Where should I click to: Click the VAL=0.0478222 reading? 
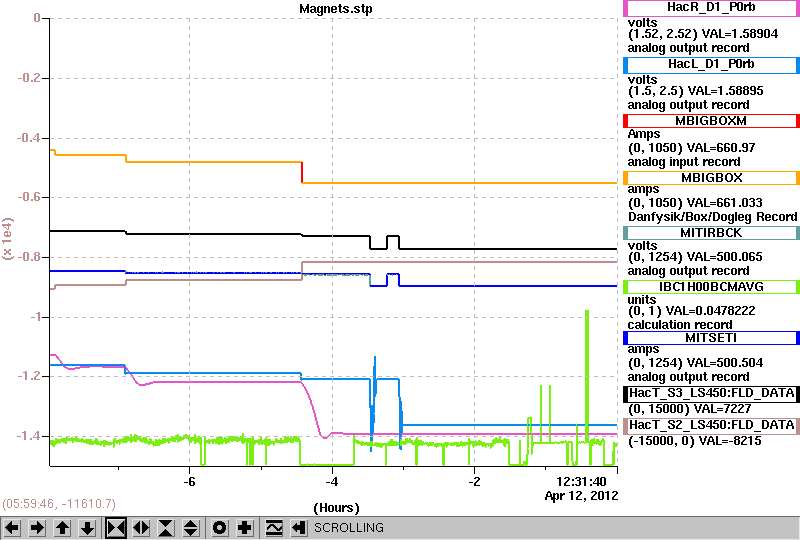click(x=711, y=311)
